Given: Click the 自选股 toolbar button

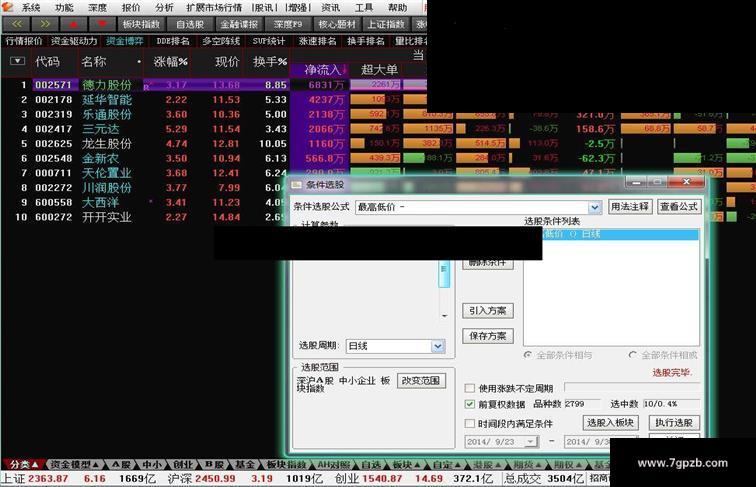Looking at the screenshot, I should 190,24.
